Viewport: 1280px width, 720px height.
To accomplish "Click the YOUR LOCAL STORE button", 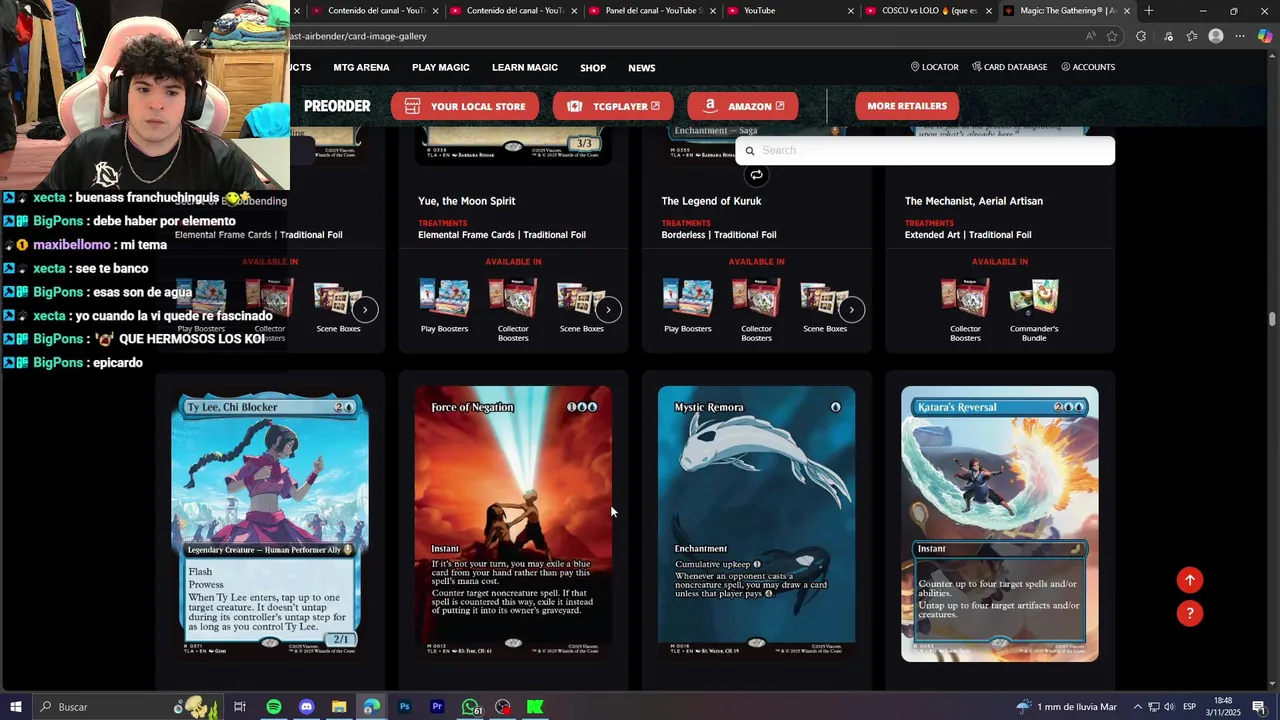I will pos(465,106).
